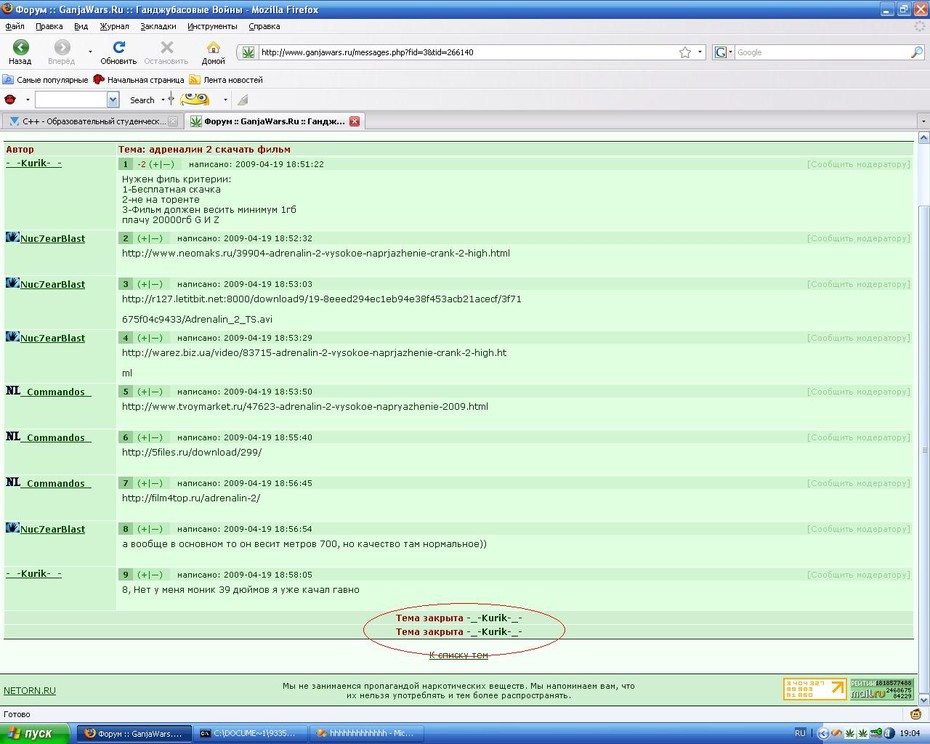Reload page with Обновить button

[x=119, y=52]
